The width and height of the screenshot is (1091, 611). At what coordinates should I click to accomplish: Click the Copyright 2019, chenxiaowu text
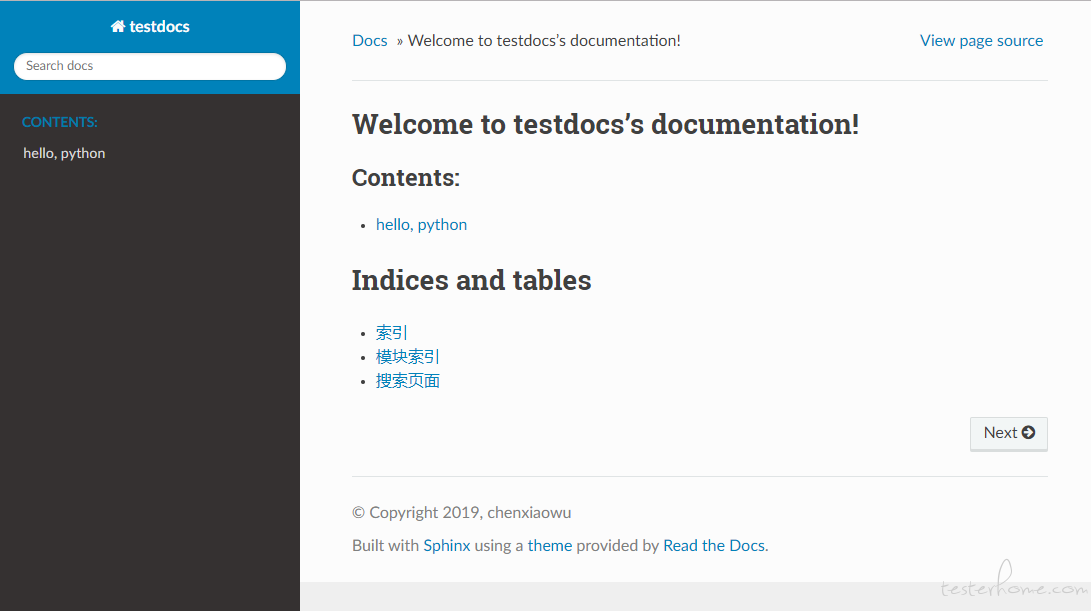[x=461, y=513]
